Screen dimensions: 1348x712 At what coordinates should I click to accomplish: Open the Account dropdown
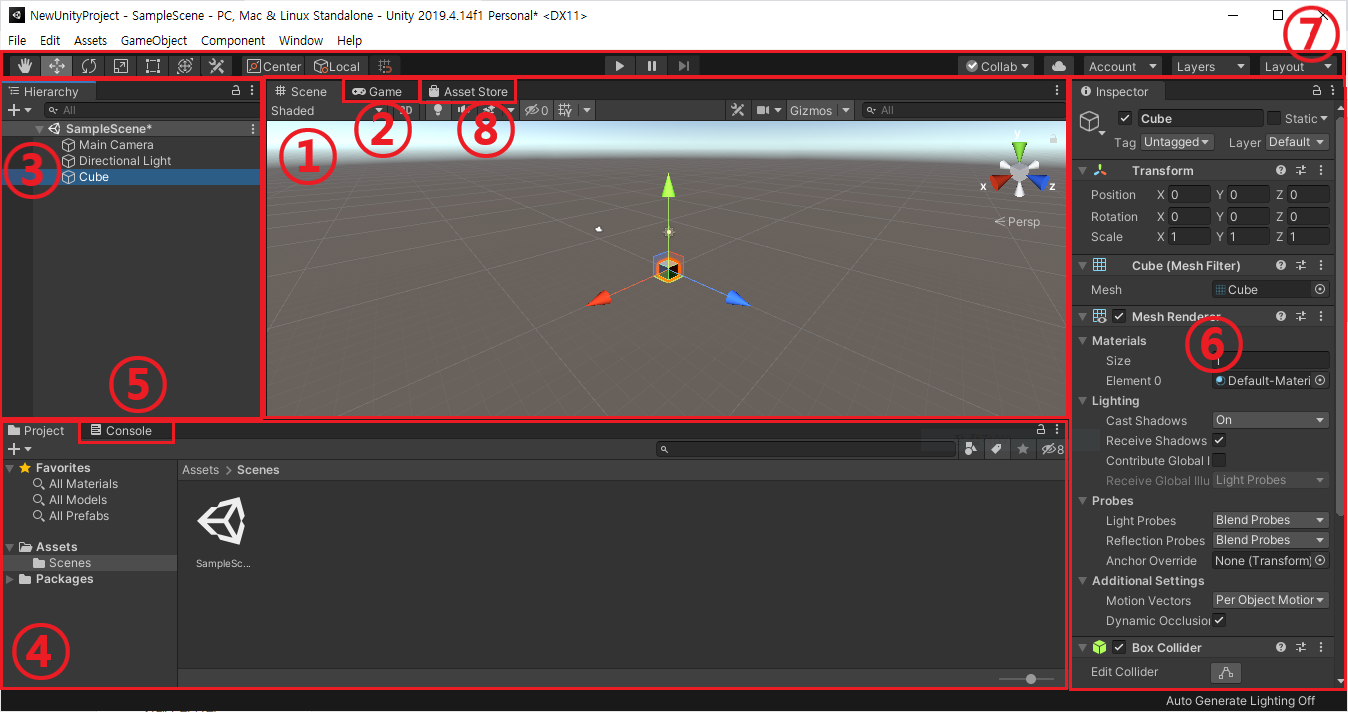1122,66
